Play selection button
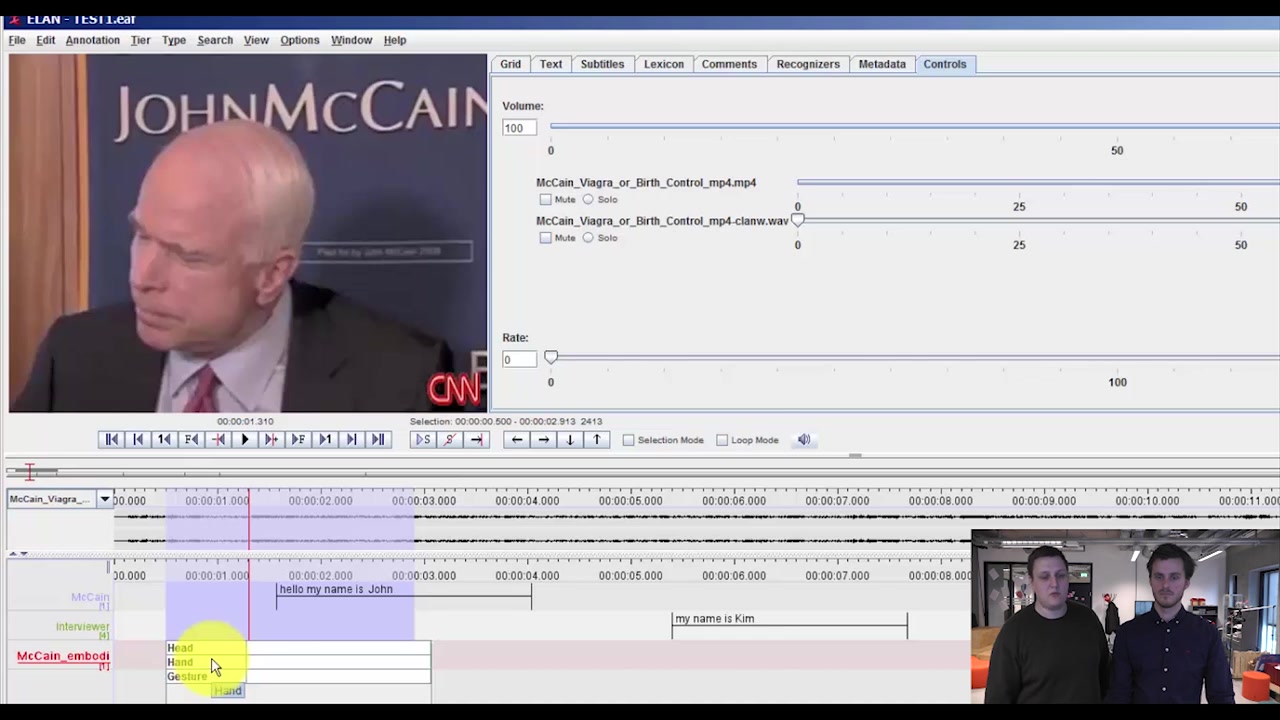The height and width of the screenshot is (720, 1280). pyautogui.click(x=423, y=440)
